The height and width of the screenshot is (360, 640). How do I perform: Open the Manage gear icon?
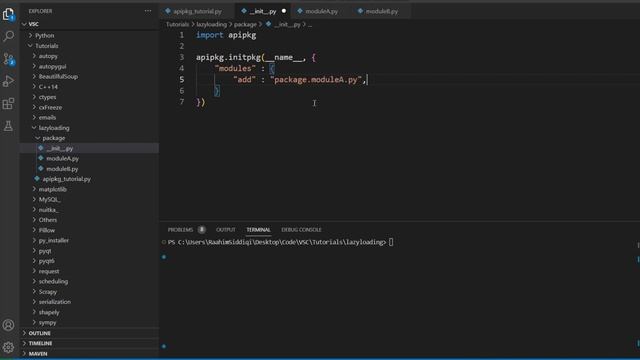click(9, 347)
